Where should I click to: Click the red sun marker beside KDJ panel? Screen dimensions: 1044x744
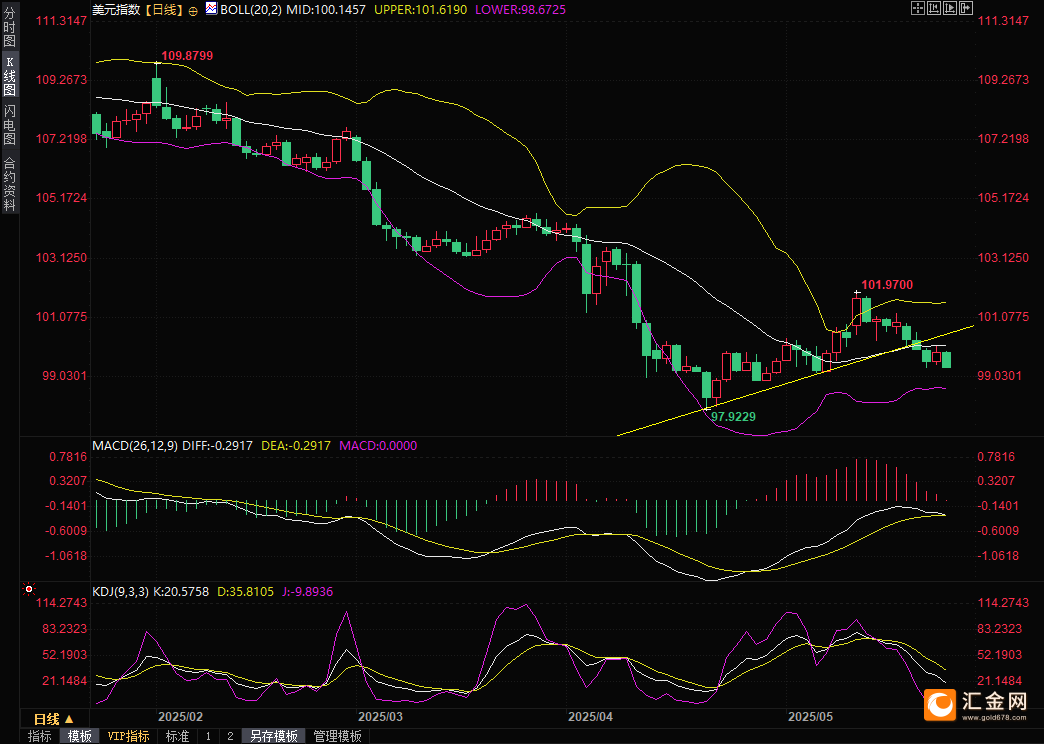click(x=29, y=589)
